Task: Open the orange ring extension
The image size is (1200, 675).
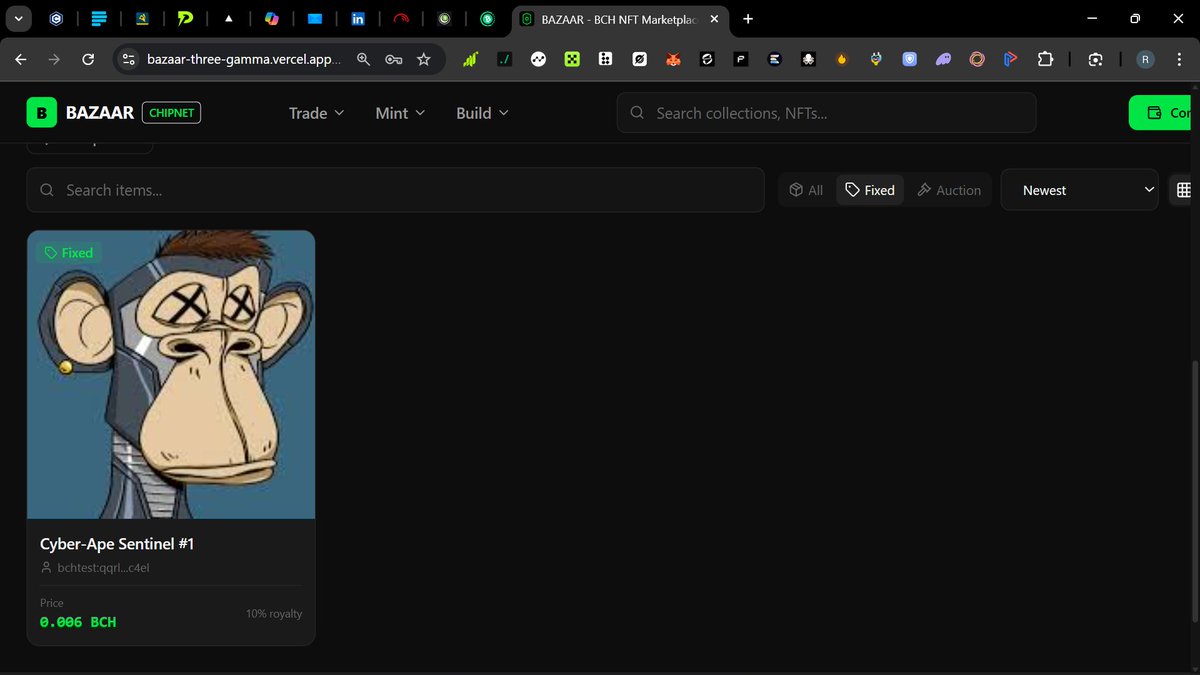Action: (x=977, y=60)
